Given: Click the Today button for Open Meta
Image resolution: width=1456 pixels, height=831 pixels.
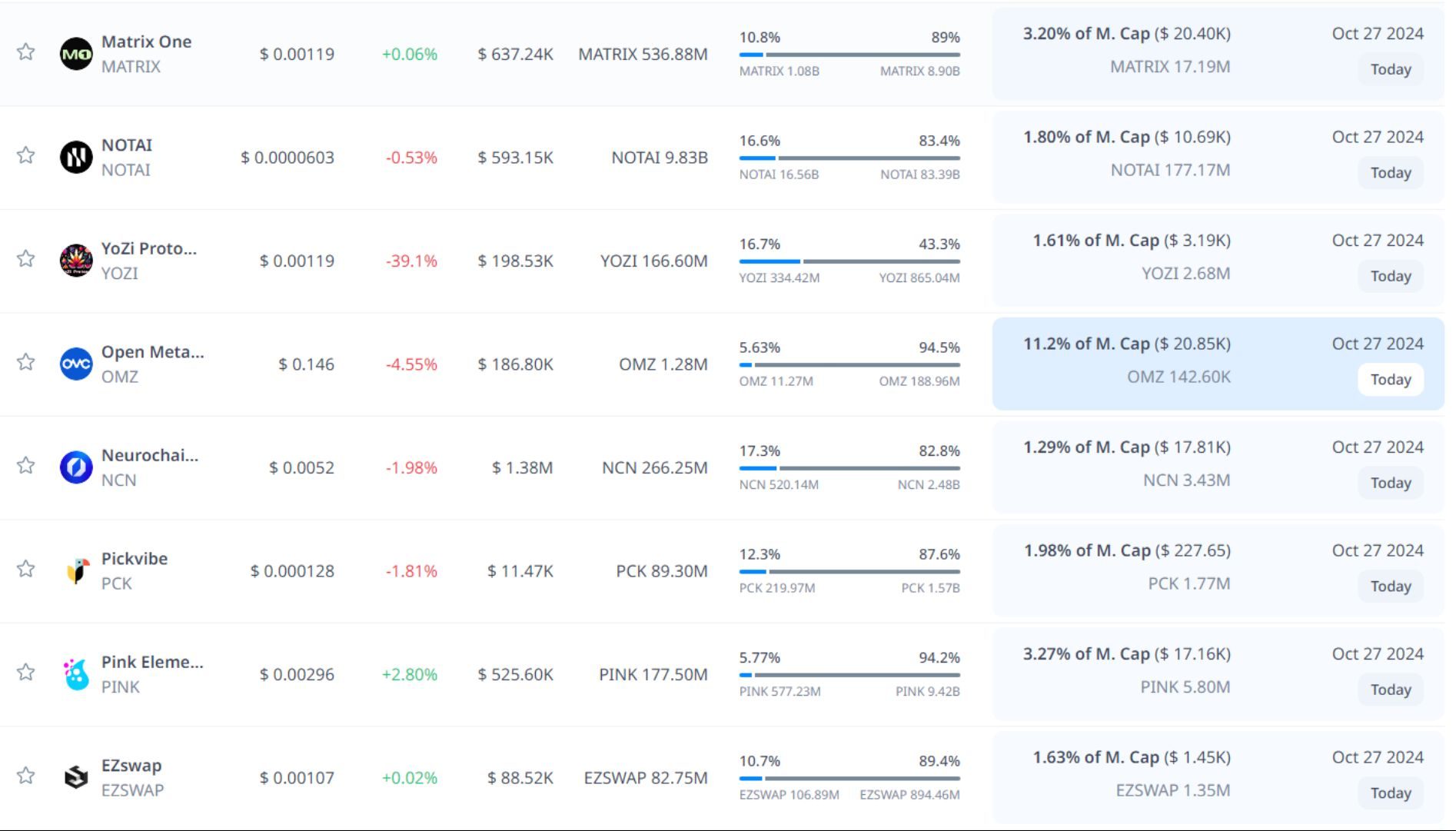Looking at the screenshot, I should (x=1390, y=380).
